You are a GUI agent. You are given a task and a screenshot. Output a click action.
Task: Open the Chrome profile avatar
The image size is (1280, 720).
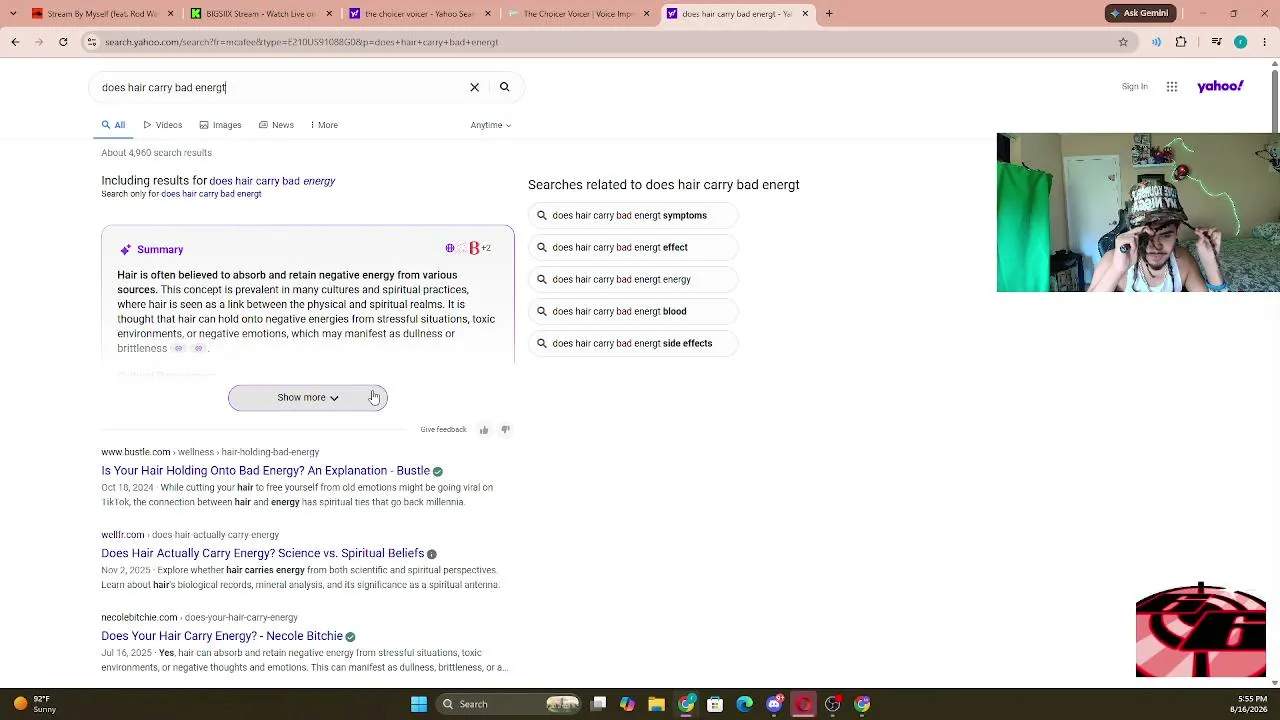(x=1240, y=42)
